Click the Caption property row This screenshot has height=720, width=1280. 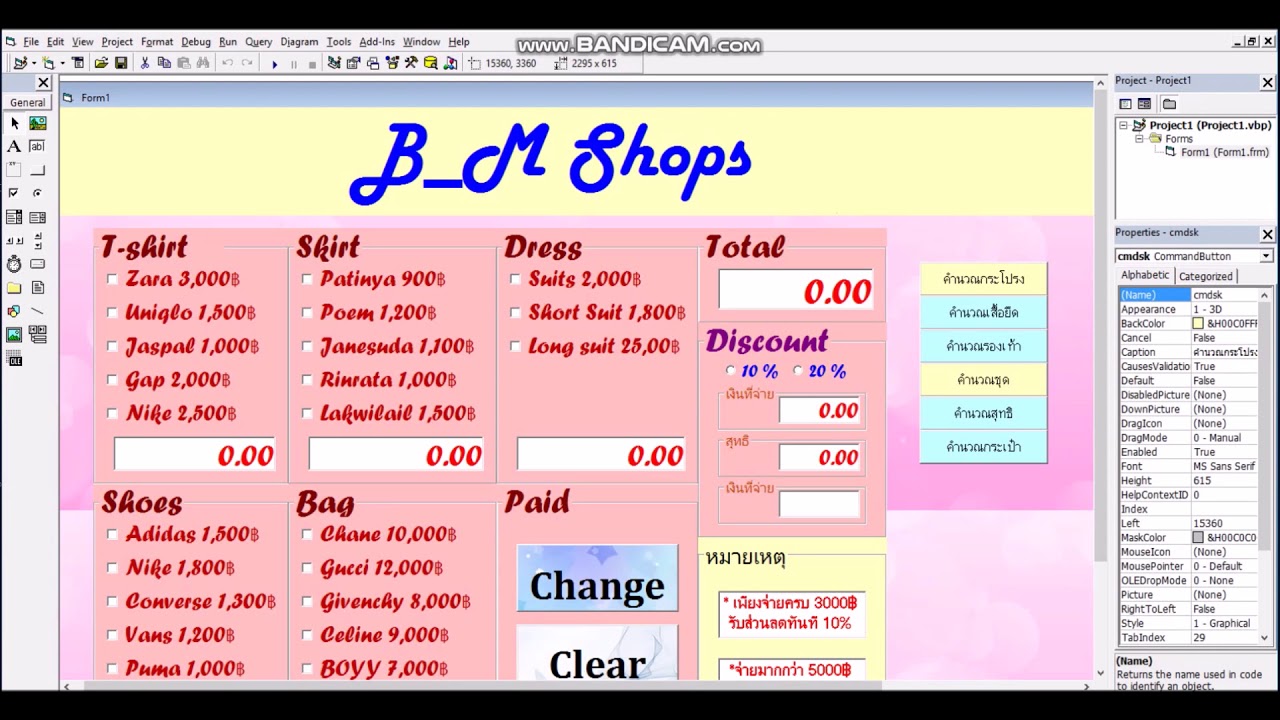1190,353
